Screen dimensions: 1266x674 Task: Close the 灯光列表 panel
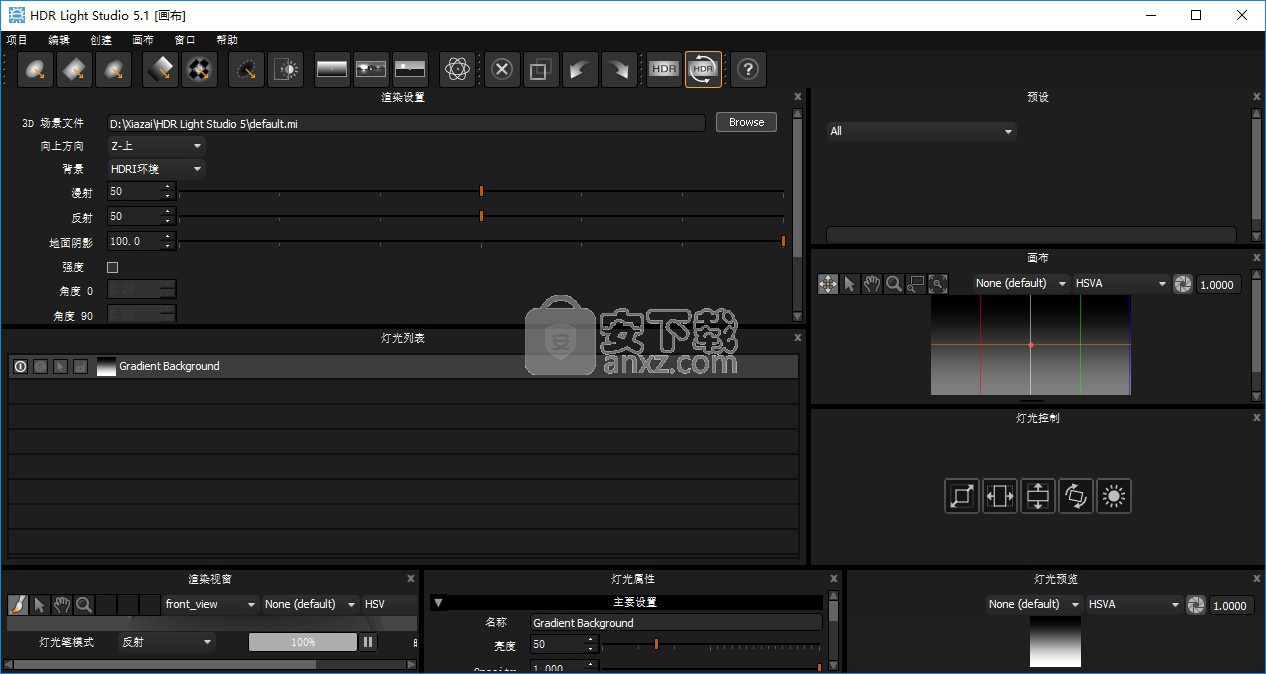797,338
